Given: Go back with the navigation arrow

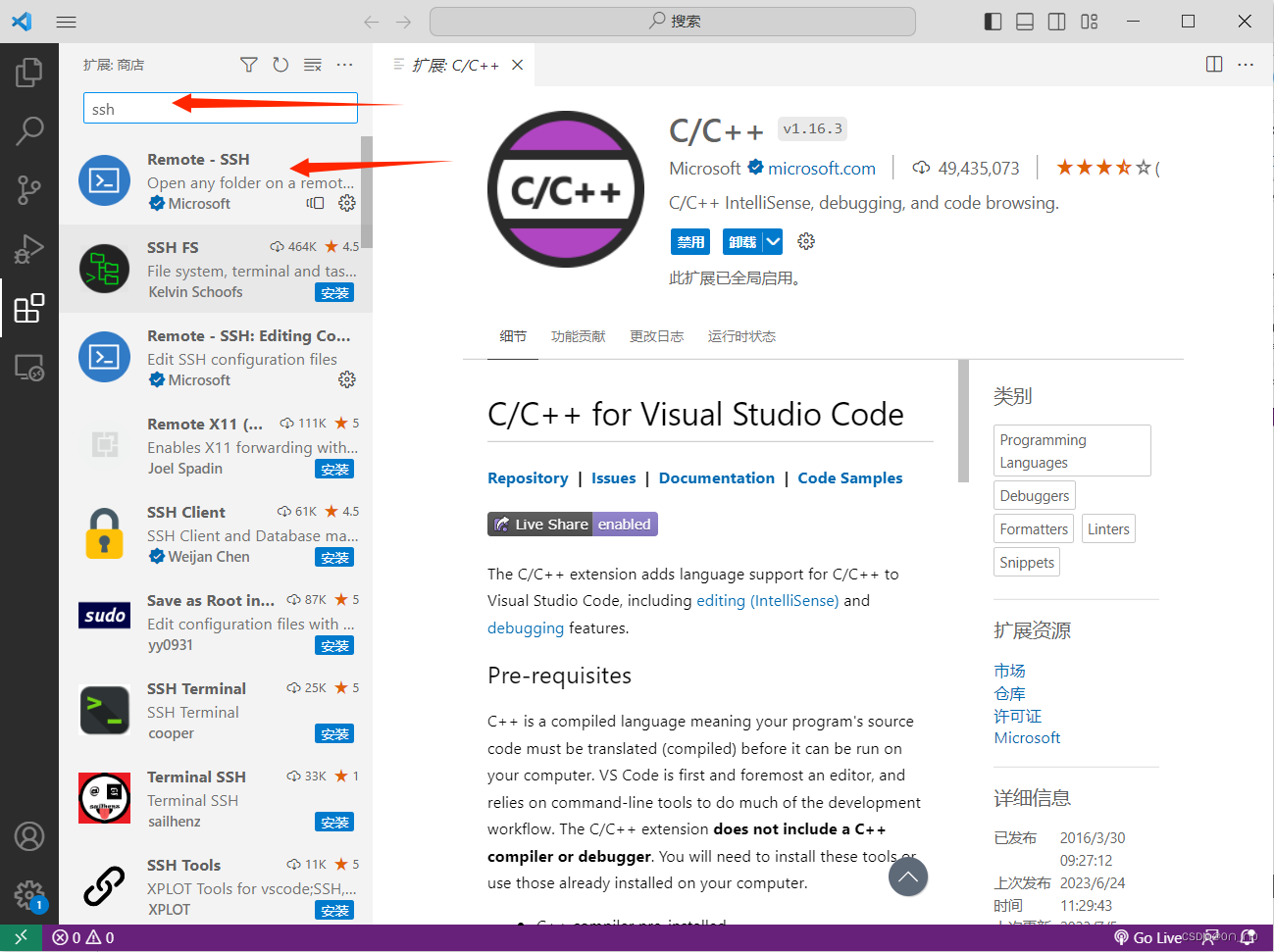Looking at the screenshot, I should 371,22.
